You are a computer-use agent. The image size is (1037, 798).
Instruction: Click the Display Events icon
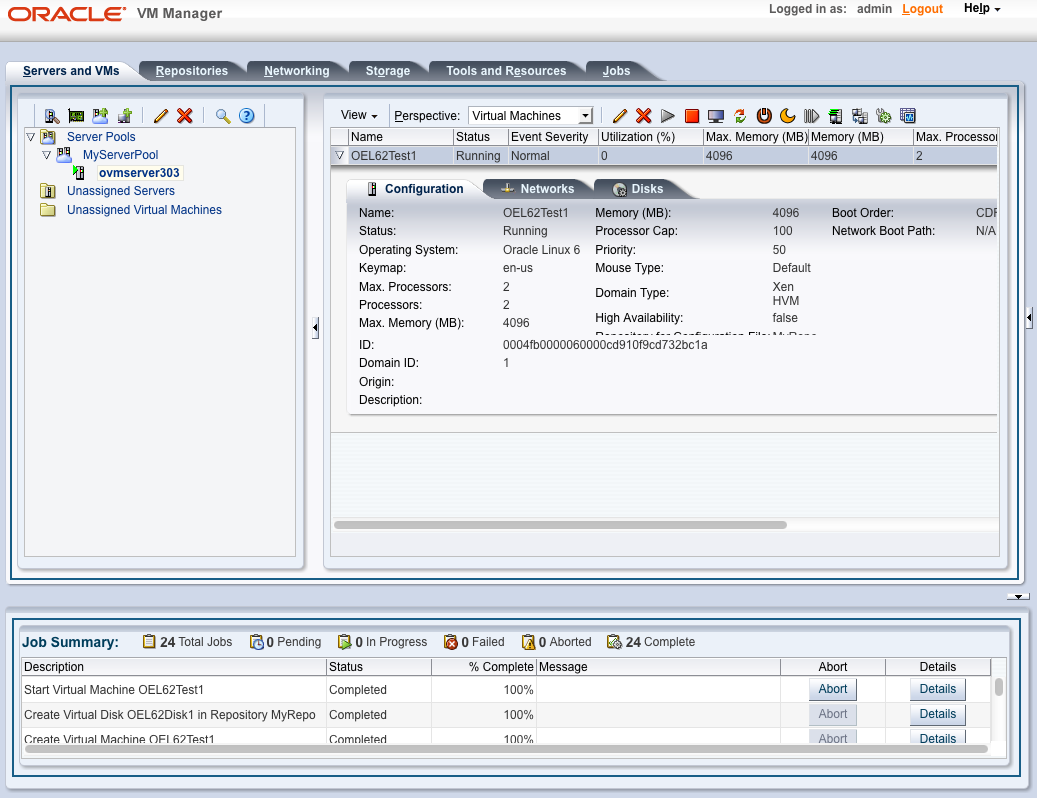[908, 116]
